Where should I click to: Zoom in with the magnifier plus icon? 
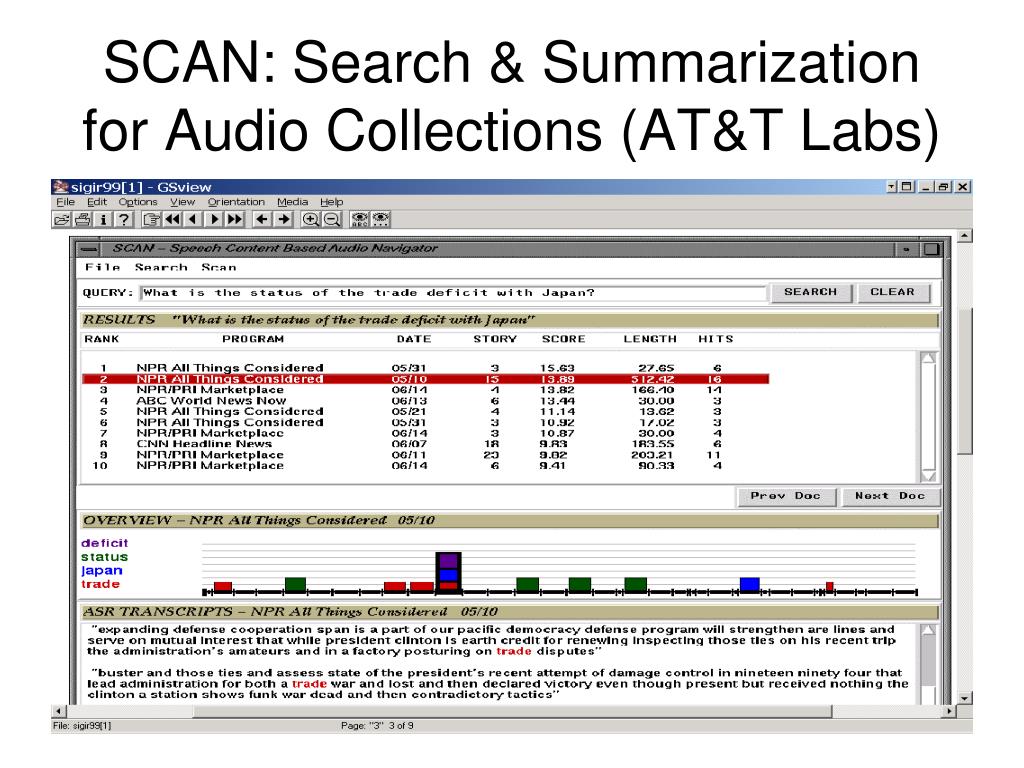(x=311, y=219)
